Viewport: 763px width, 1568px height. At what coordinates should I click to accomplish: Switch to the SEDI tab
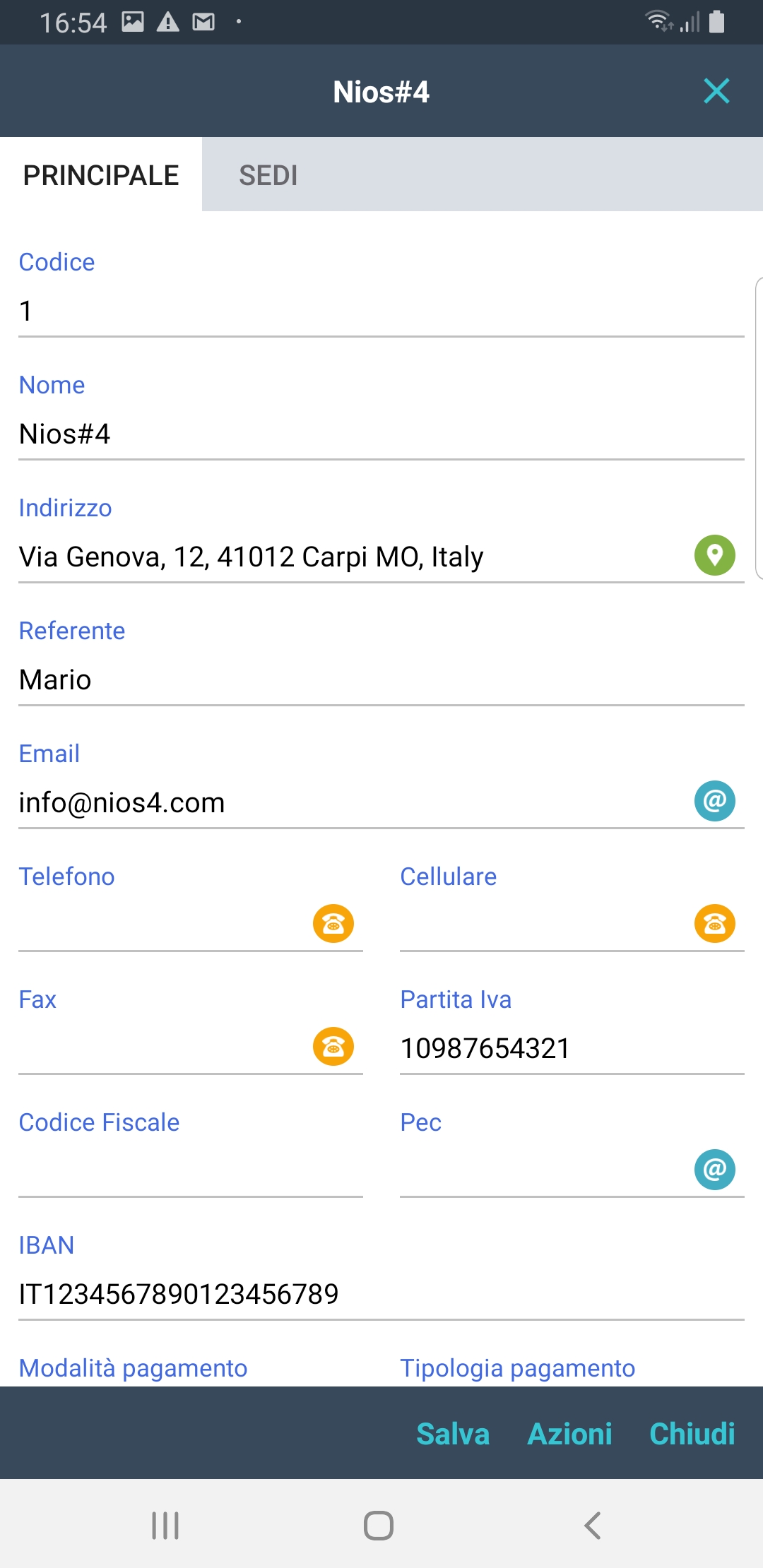pyautogui.click(x=268, y=175)
